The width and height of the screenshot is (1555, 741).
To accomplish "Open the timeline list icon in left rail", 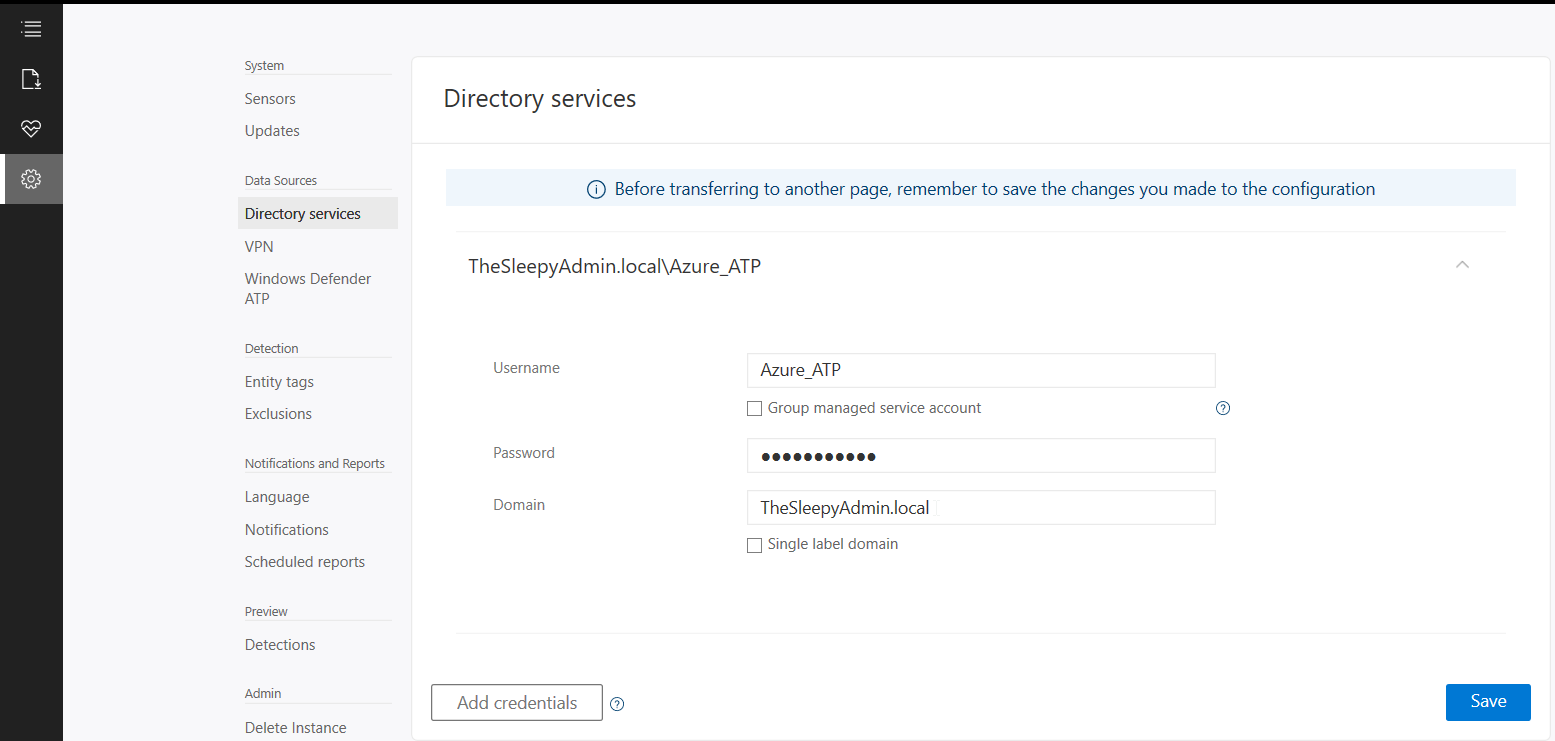I will (x=31, y=29).
